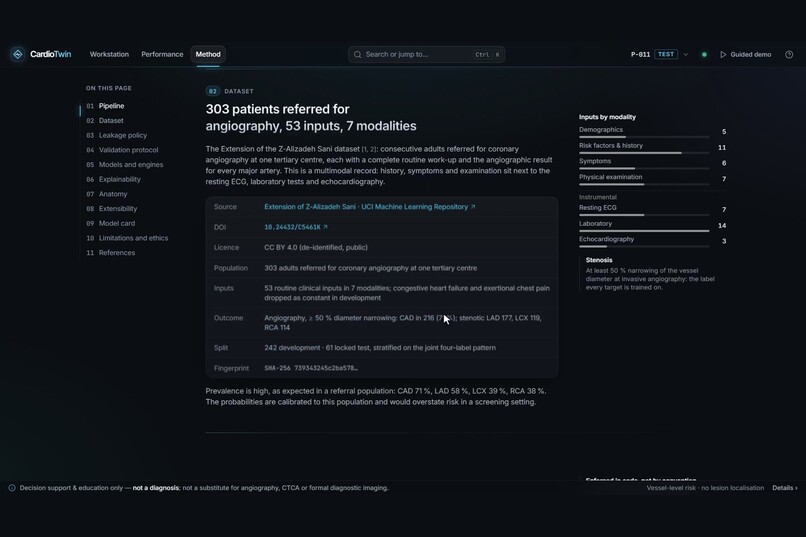This screenshot has width=806, height=537.
Task: Click the Demographics modality bar
Action: [x=644, y=137]
